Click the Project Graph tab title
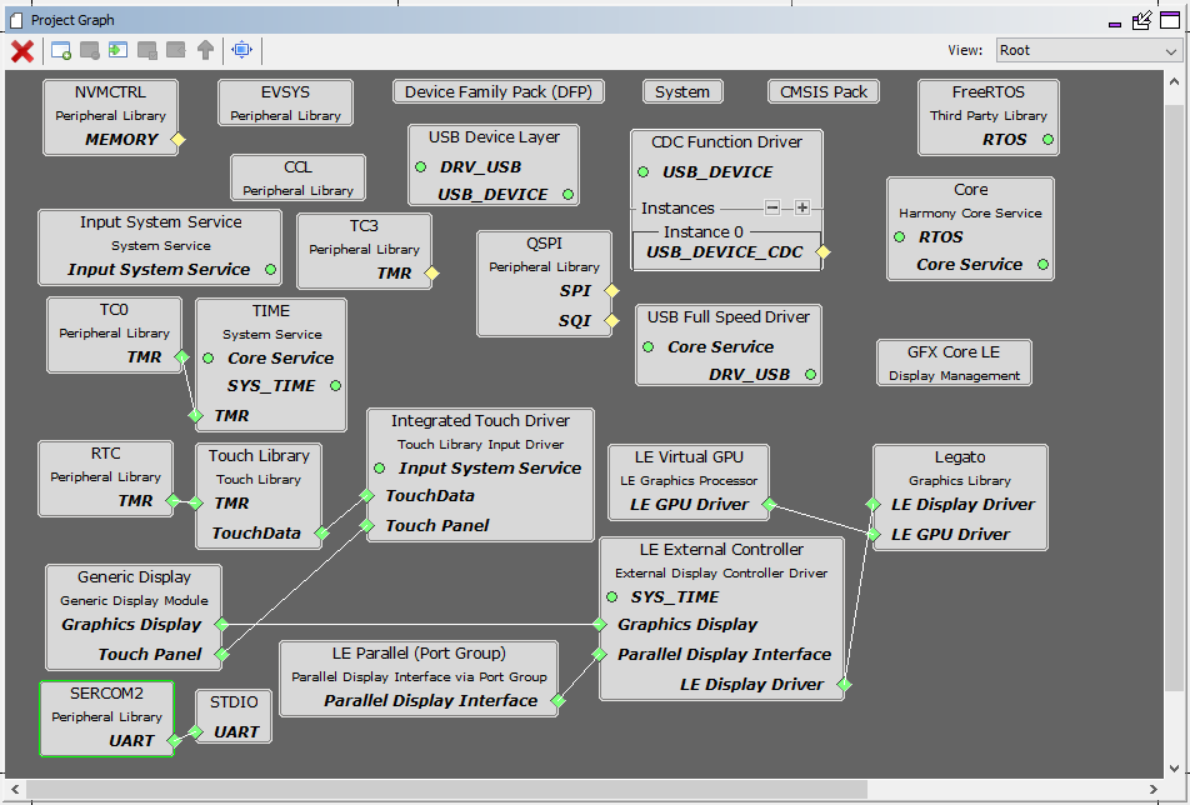Image resolution: width=1190 pixels, height=805 pixels. [71, 20]
